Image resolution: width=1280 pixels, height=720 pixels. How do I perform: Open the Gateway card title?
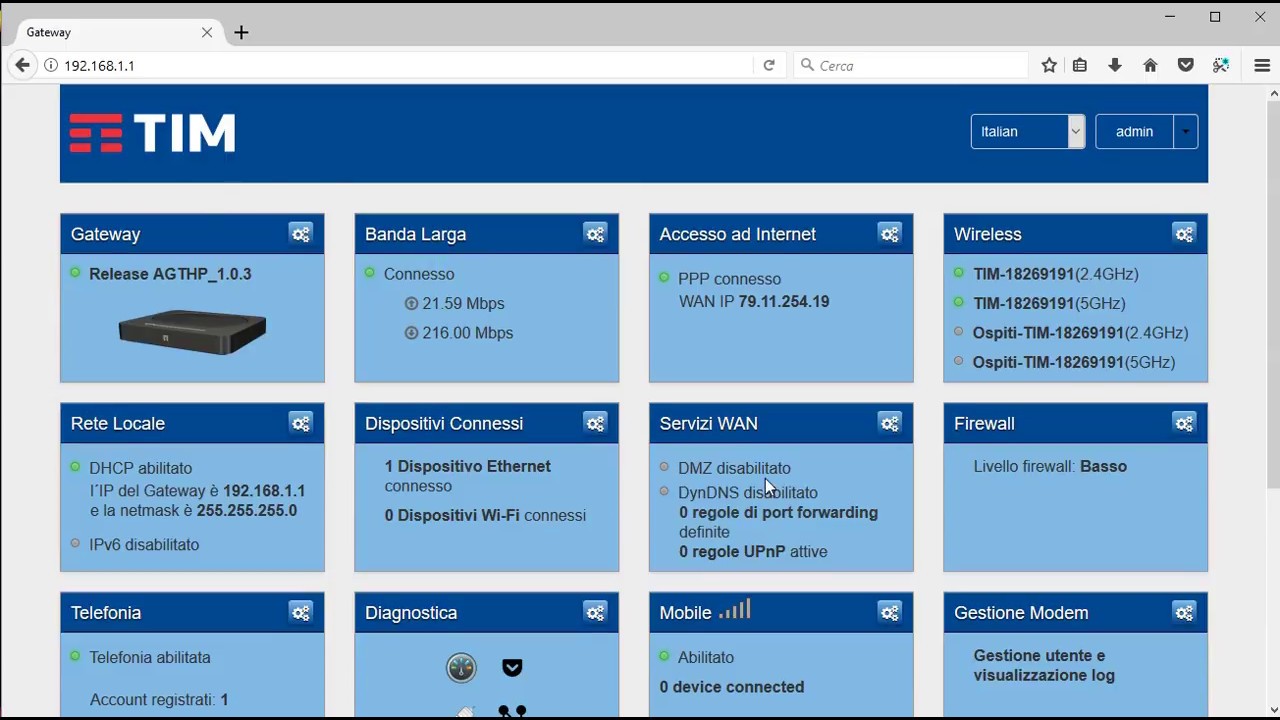click(x=105, y=234)
